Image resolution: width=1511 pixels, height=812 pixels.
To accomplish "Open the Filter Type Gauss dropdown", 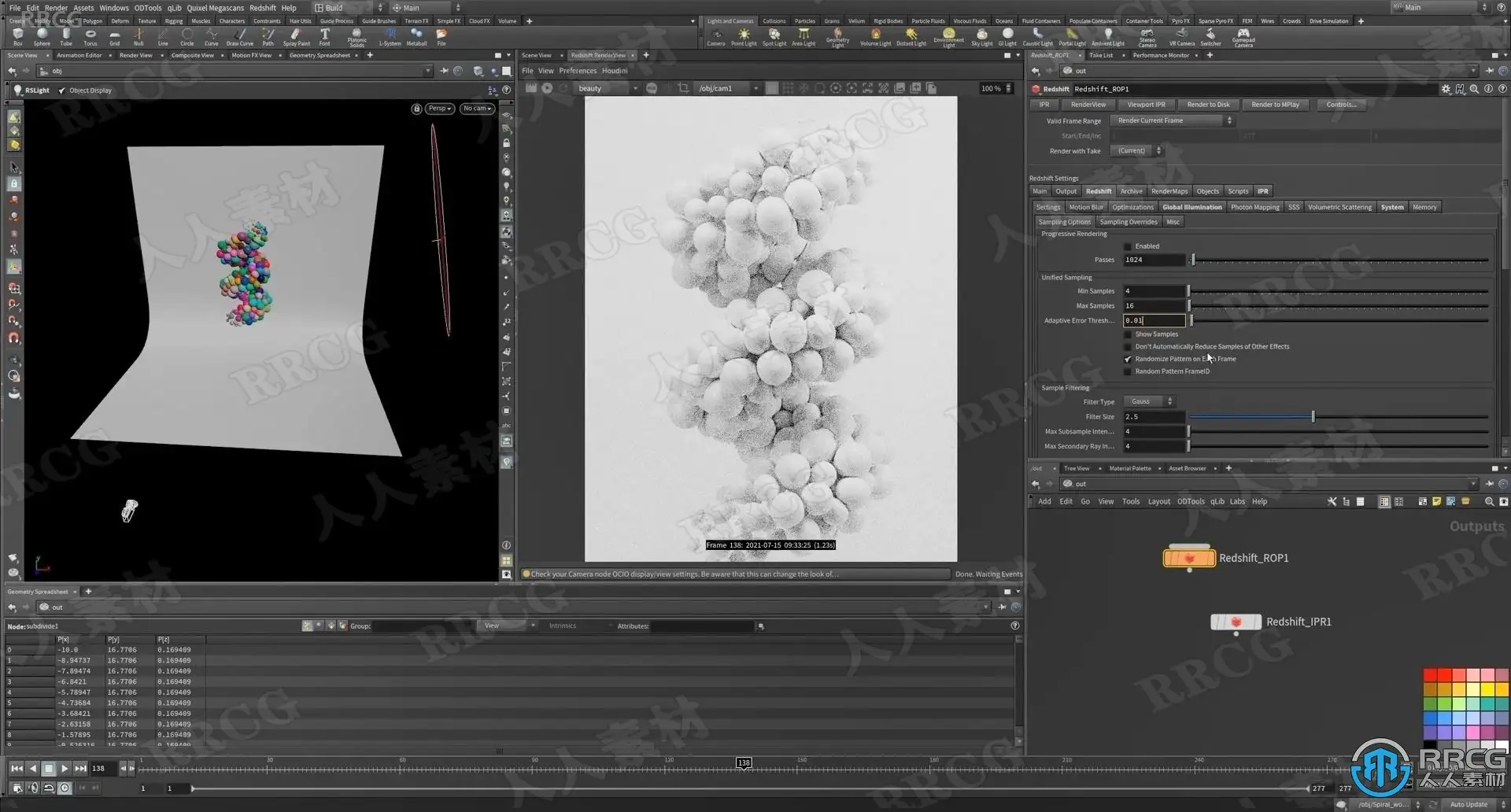I will pyautogui.click(x=1149, y=401).
